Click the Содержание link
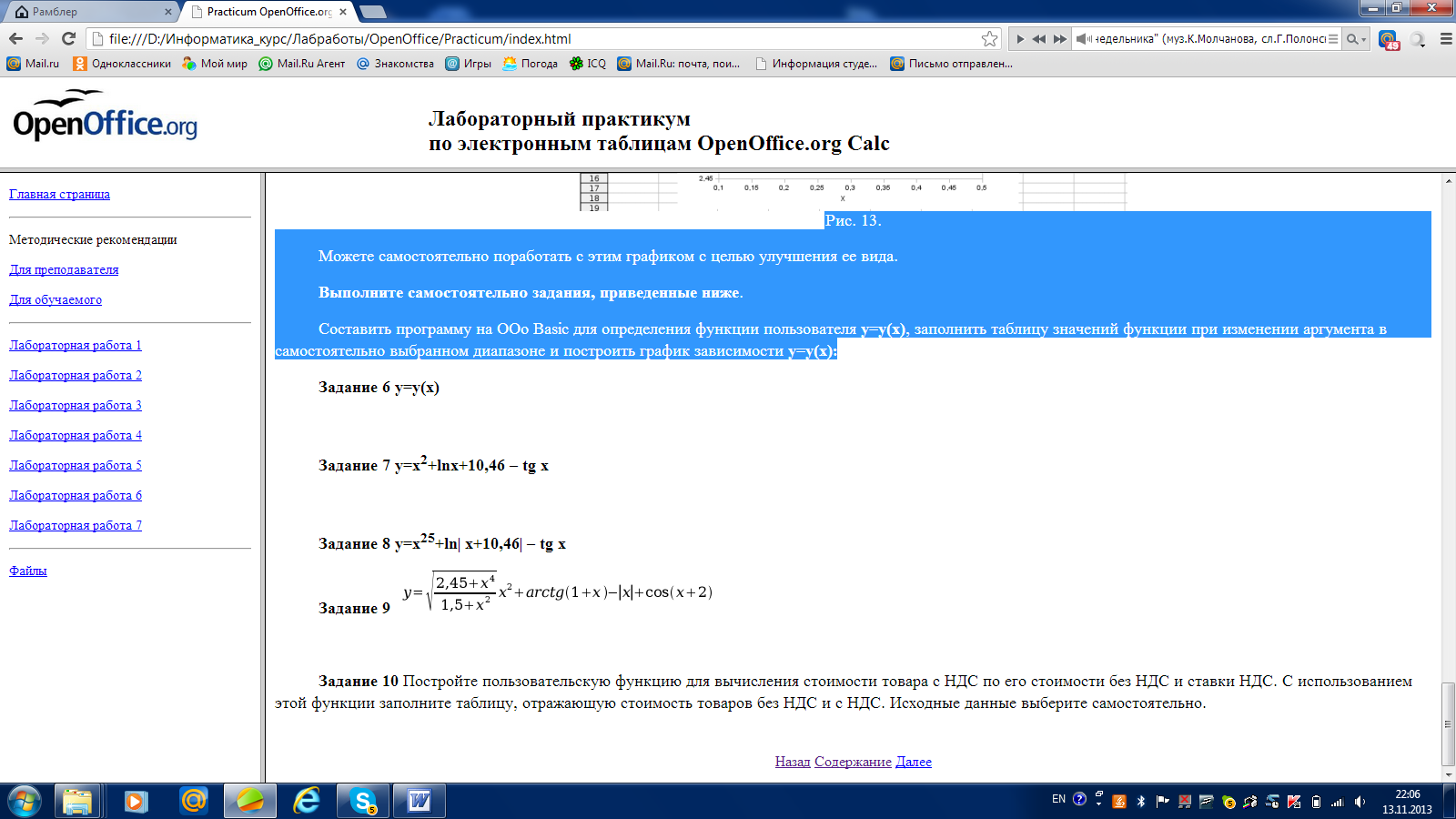This screenshot has width=1456, height=819. 853,762
